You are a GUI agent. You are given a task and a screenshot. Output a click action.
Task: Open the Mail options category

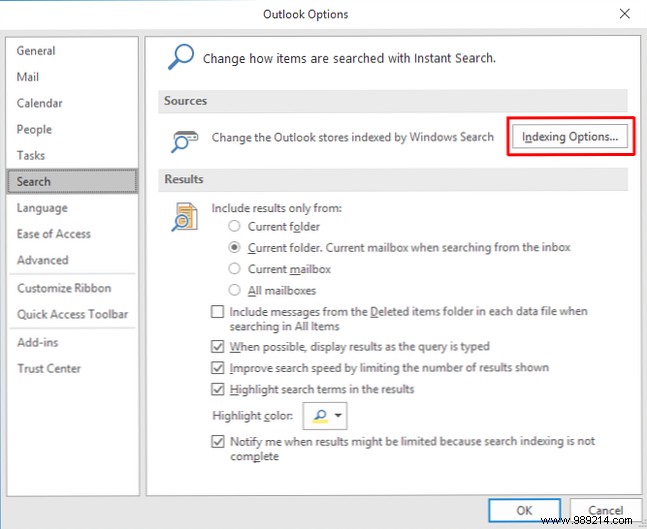pyautogui.click(x=28, y=77)
